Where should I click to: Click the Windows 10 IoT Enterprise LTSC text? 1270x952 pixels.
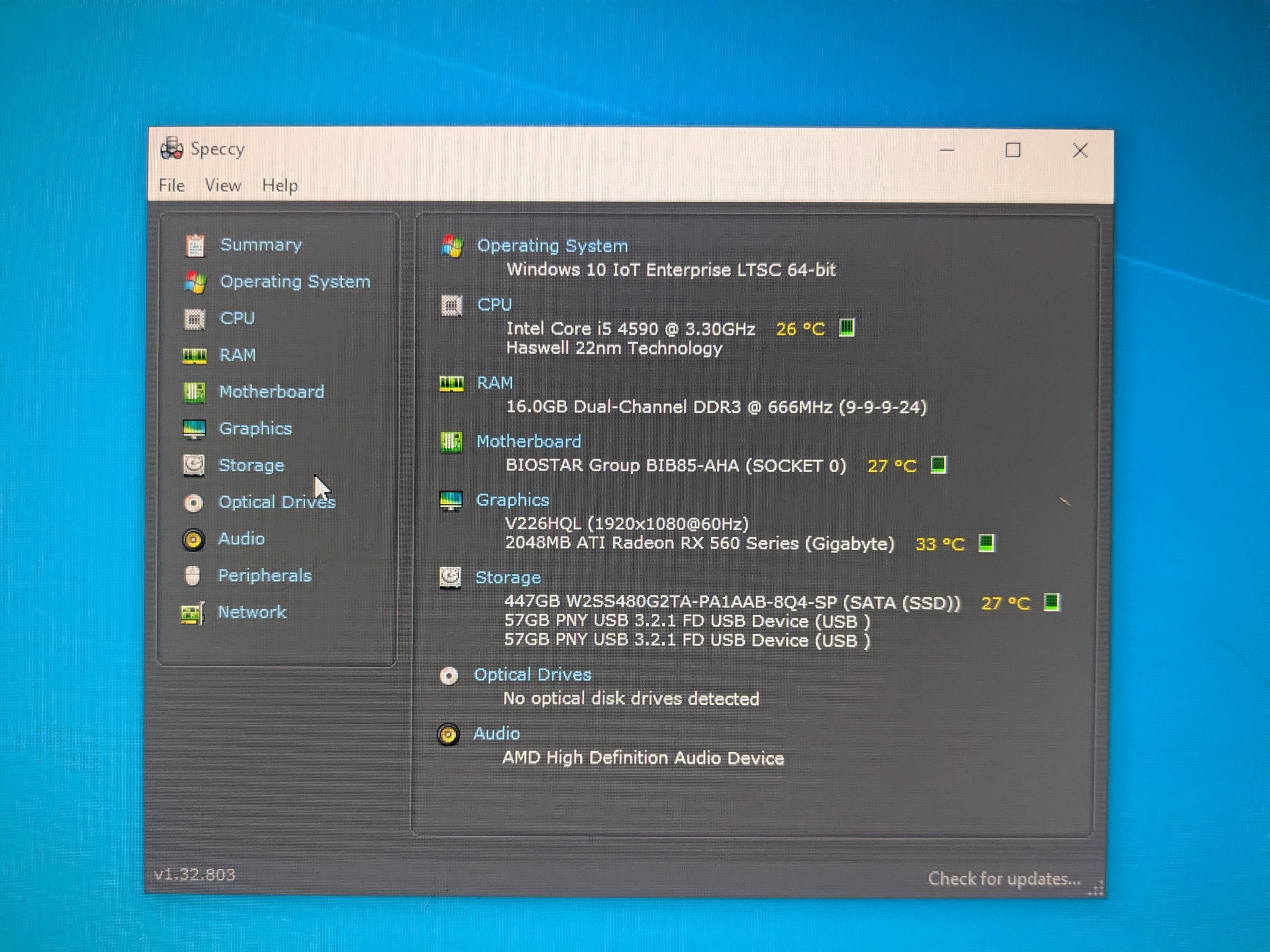(671, 270)
